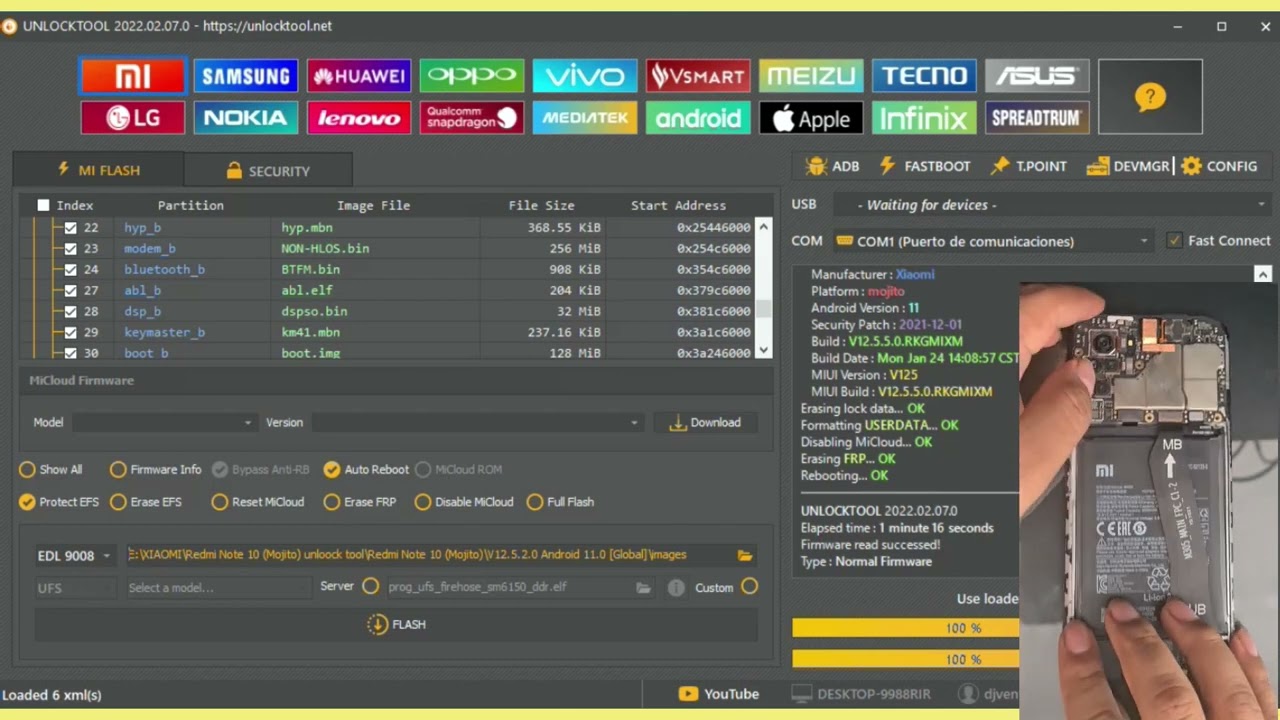Screen dimensions: 1280x720
Task: Select the Spreadtrum chipset icon
Action: 1037,118
